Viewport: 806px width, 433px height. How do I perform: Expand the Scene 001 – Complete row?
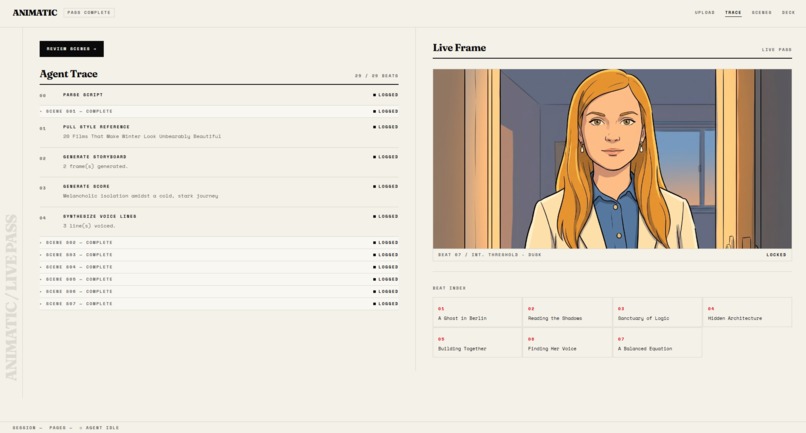tap(219, 111)
